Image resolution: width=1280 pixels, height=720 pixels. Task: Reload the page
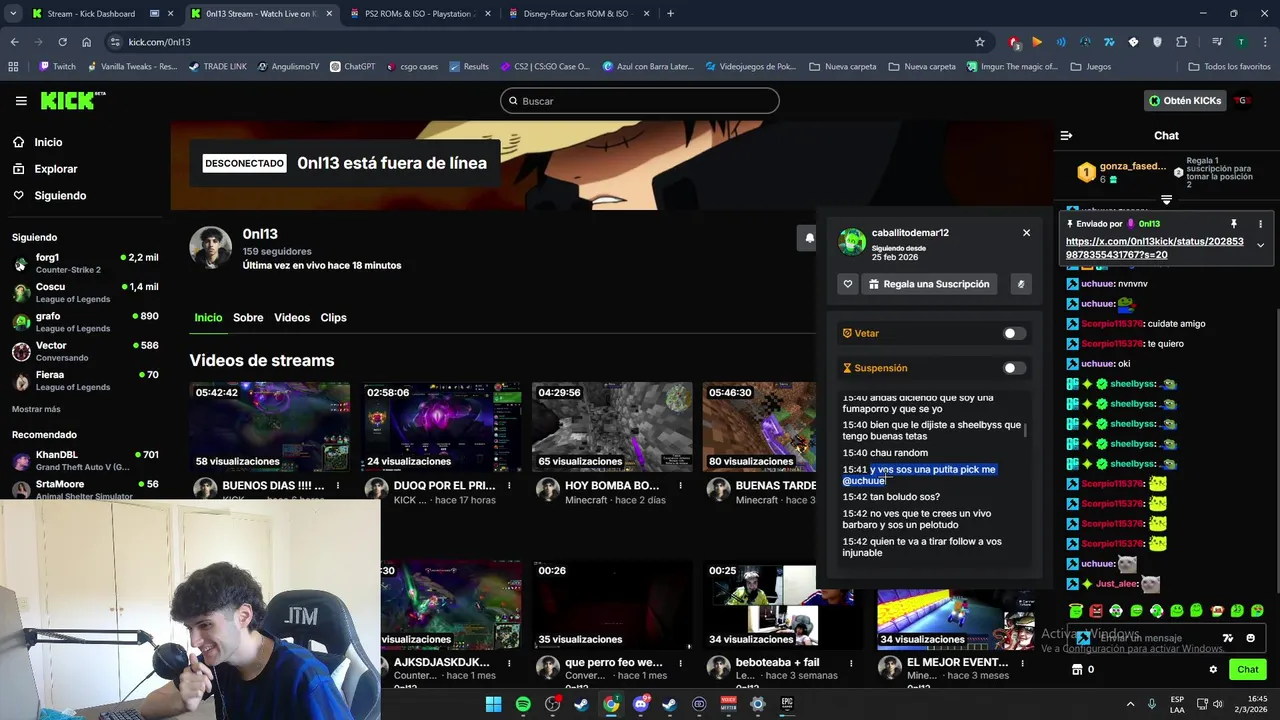[x=62, y=42]
